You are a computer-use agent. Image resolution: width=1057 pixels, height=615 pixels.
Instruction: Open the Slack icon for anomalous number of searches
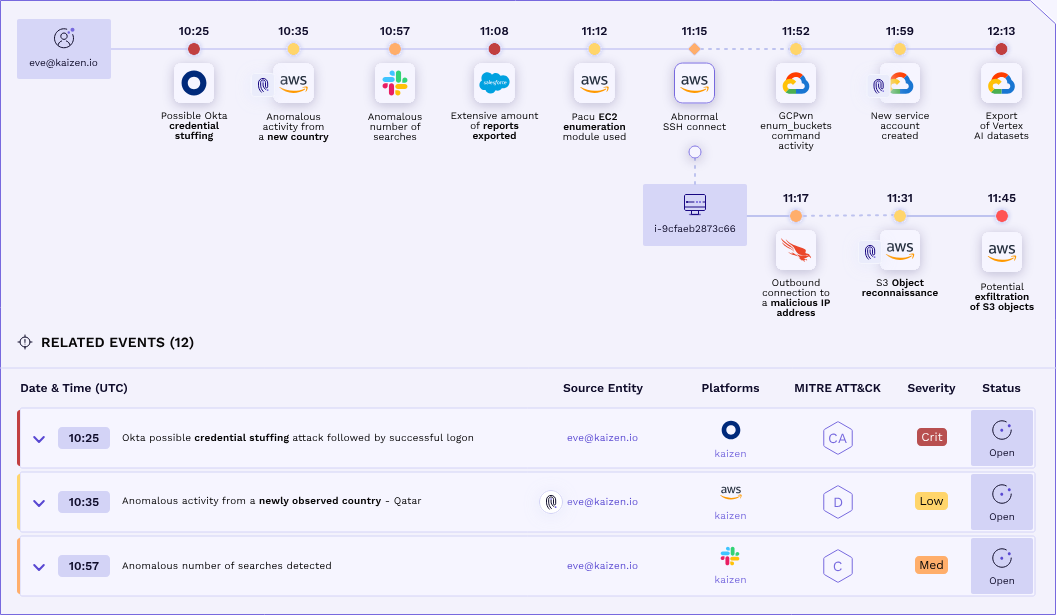394,83
